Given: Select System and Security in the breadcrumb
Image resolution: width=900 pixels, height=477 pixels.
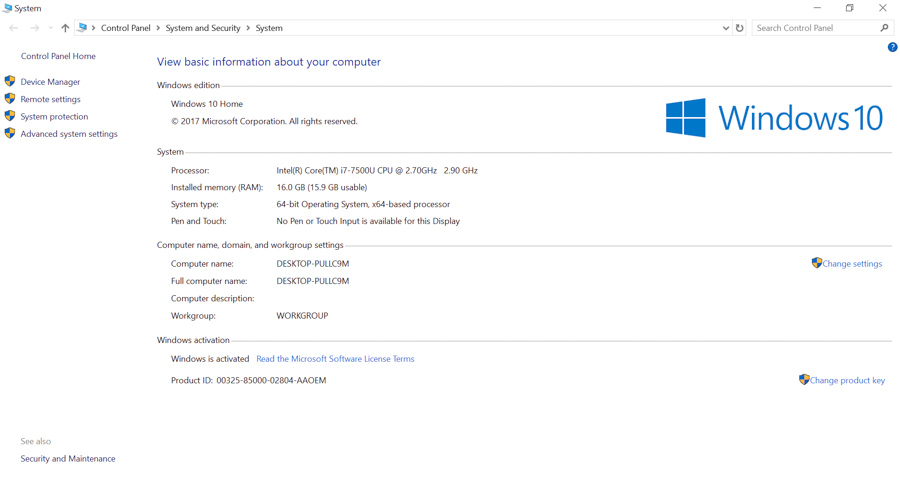Looking at the screenshot, I should click(203, 28).
